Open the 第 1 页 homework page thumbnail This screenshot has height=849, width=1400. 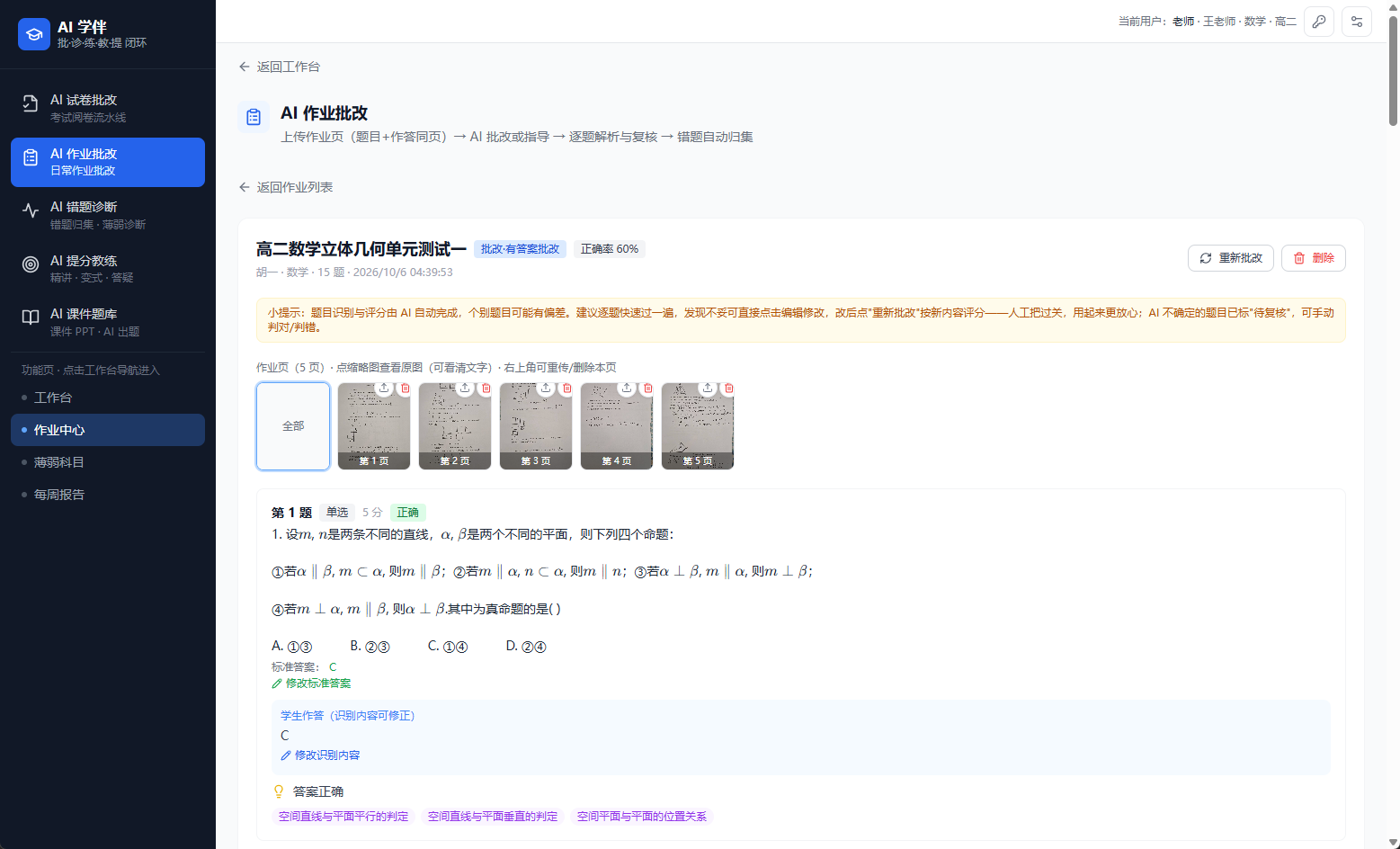[x=374, y=426]
